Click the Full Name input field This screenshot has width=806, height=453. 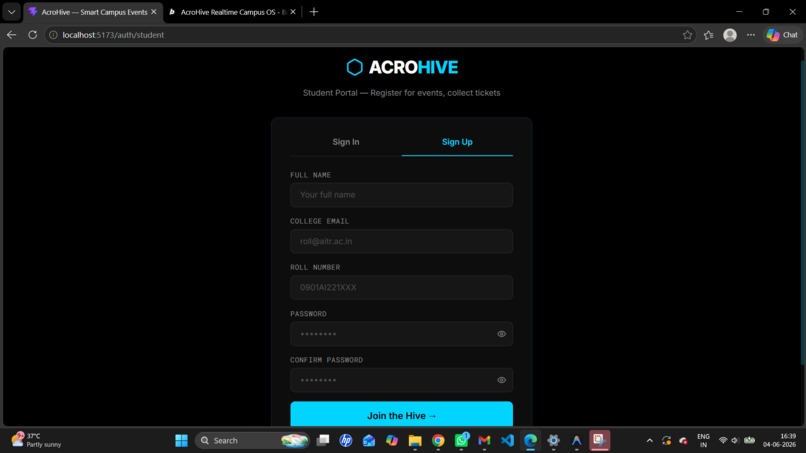point(401,195)
